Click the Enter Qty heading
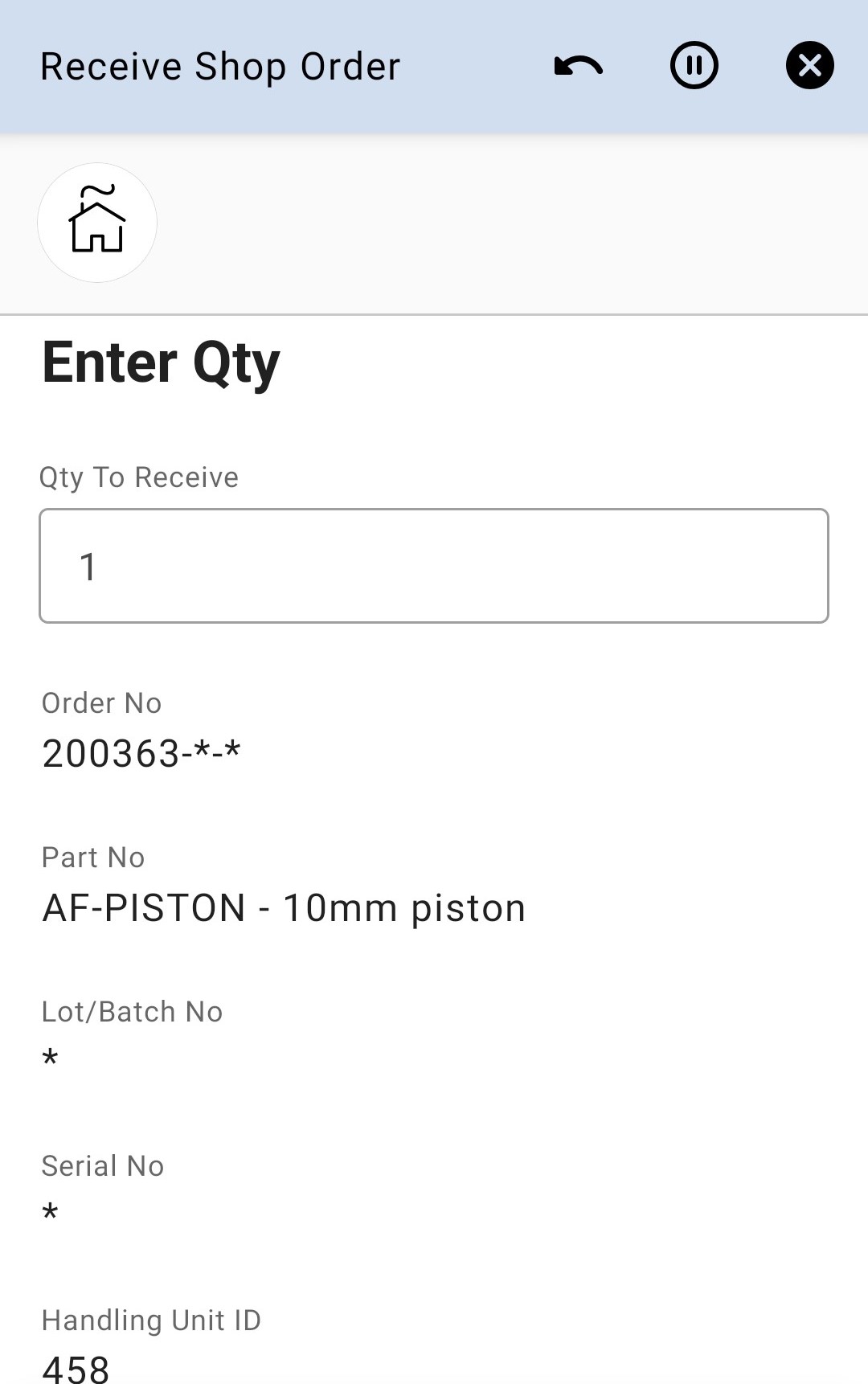Viewport: 868px width, 1384px height. tap(161, 363)
